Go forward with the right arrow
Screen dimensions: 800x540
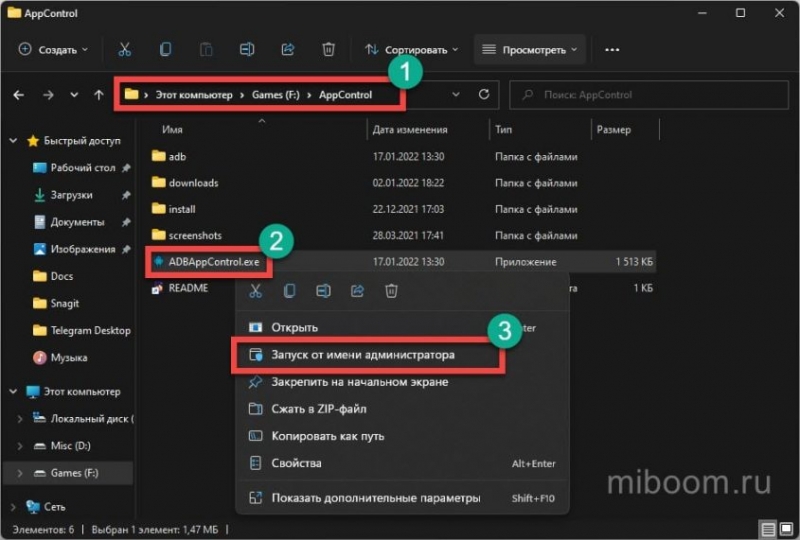pos(48,95)
